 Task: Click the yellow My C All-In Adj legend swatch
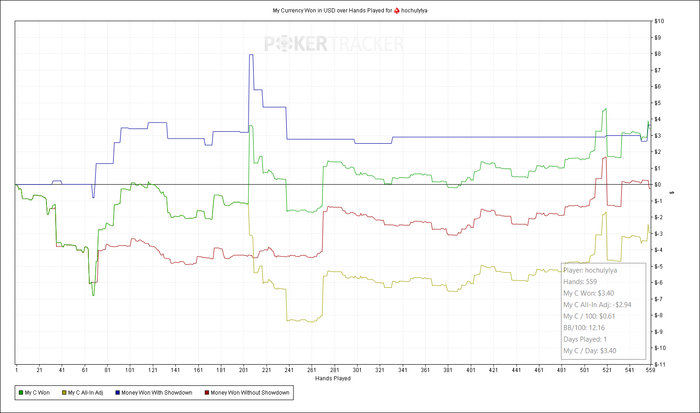tap(64, 393)
